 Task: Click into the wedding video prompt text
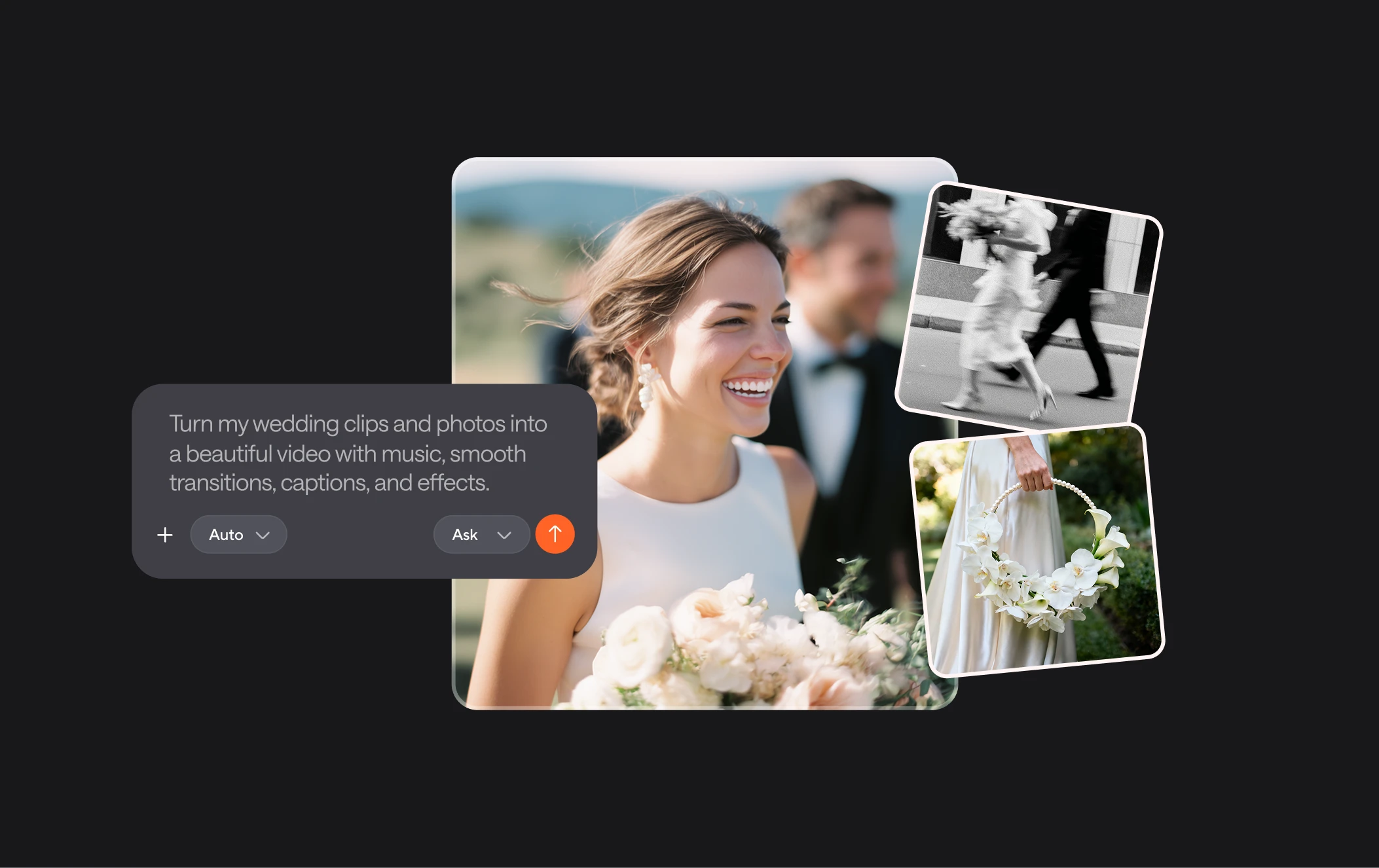(358, 453)
